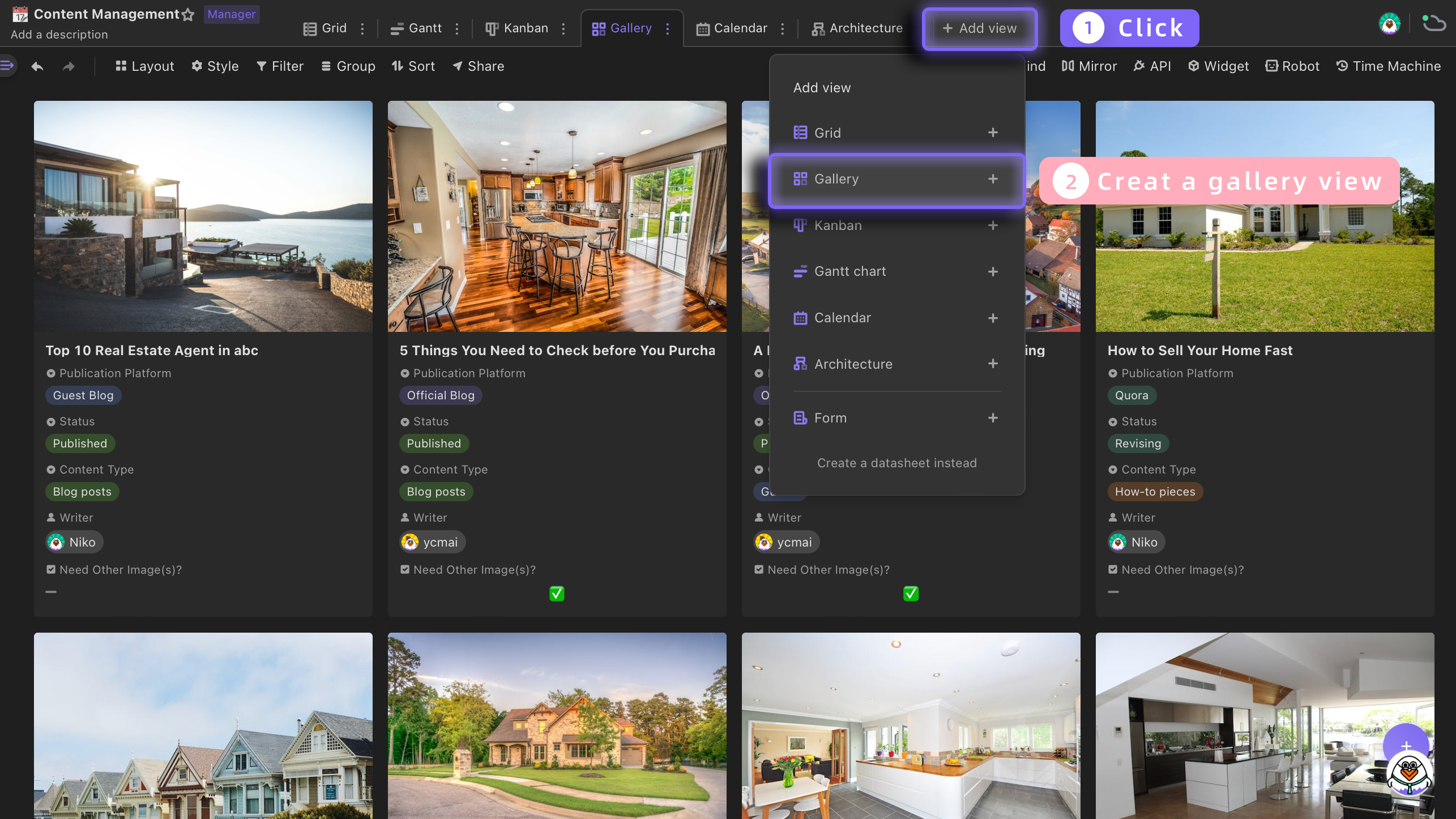Open the API panel
The height and width of the screenshot is (819, 1456).
coord(1152,66)
